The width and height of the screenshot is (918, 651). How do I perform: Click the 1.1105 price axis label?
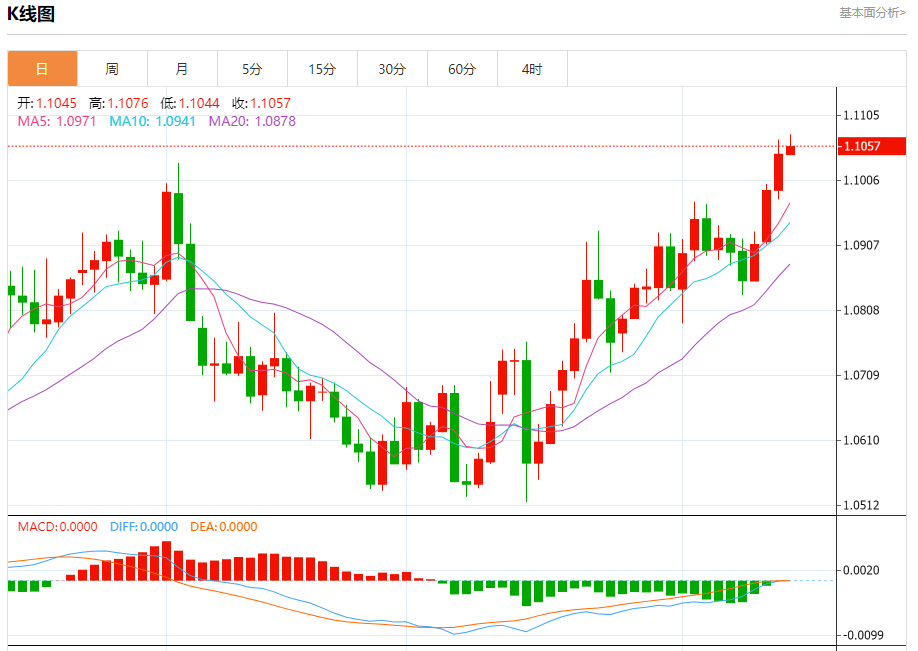point(861,115)
